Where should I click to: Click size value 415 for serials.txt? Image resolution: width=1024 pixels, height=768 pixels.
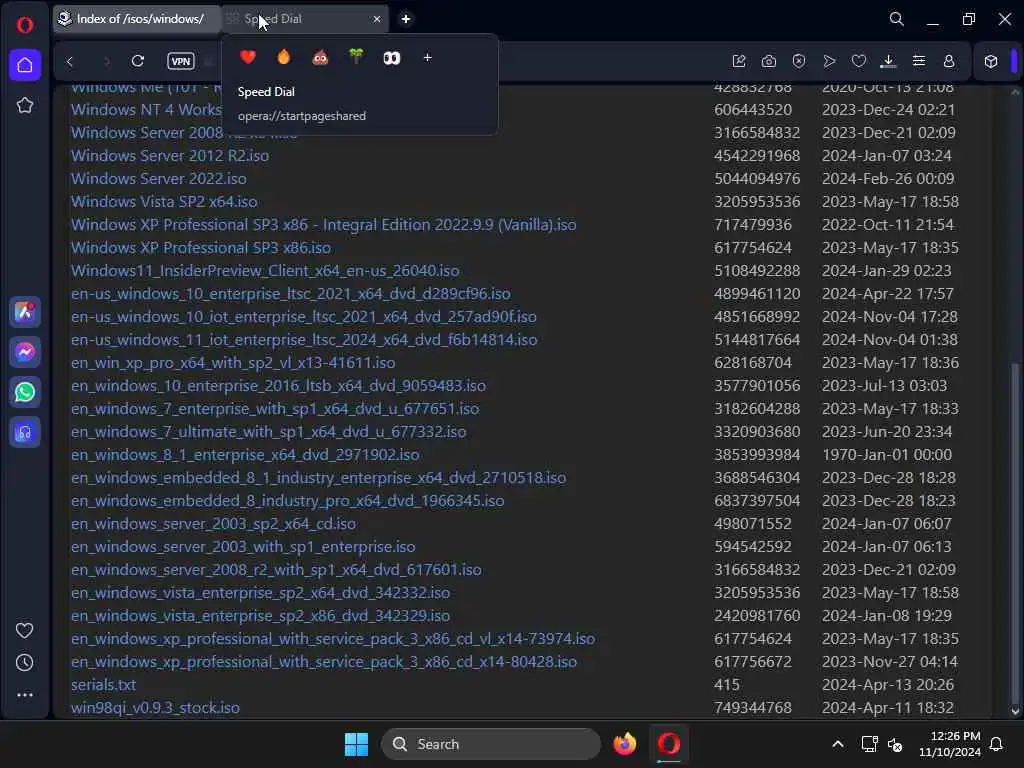[x=727, y=684]
